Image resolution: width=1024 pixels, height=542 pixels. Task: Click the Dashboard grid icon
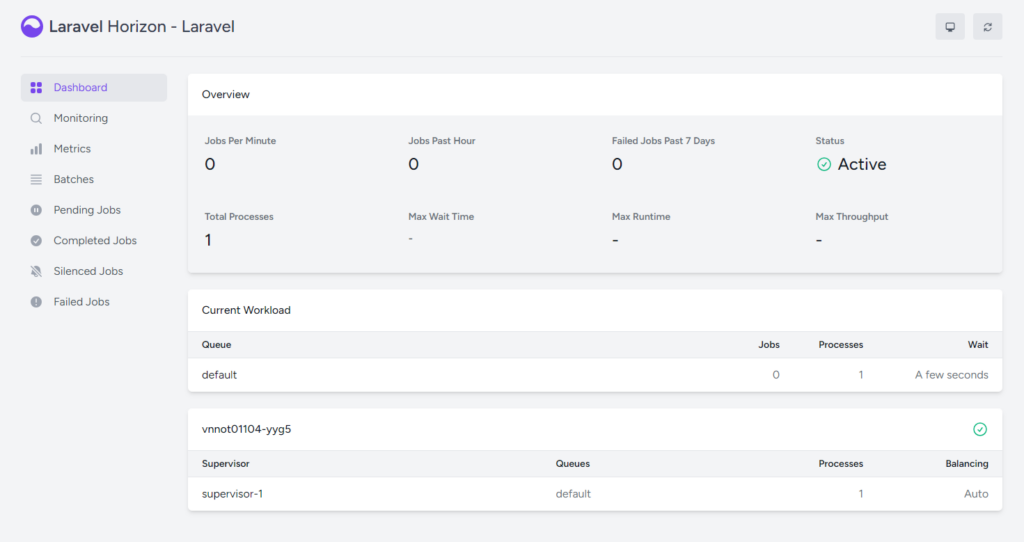coord(36,88)
